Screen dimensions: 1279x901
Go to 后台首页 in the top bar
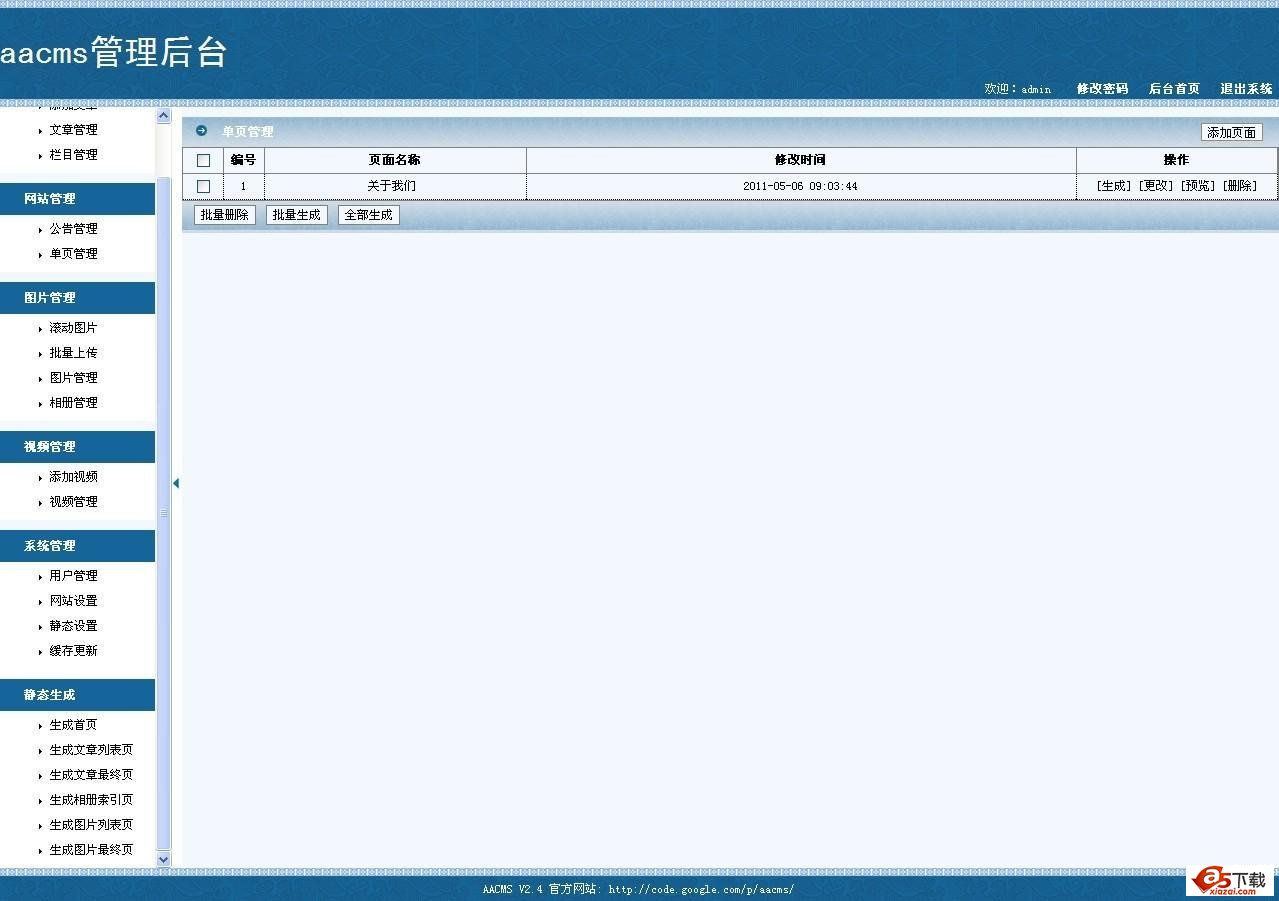pyautogui.click(x=1174, y=89)
